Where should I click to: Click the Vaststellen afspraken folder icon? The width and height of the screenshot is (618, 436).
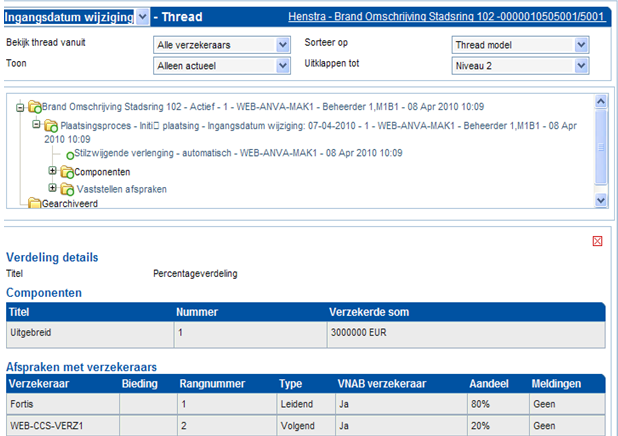pos(67,188)
